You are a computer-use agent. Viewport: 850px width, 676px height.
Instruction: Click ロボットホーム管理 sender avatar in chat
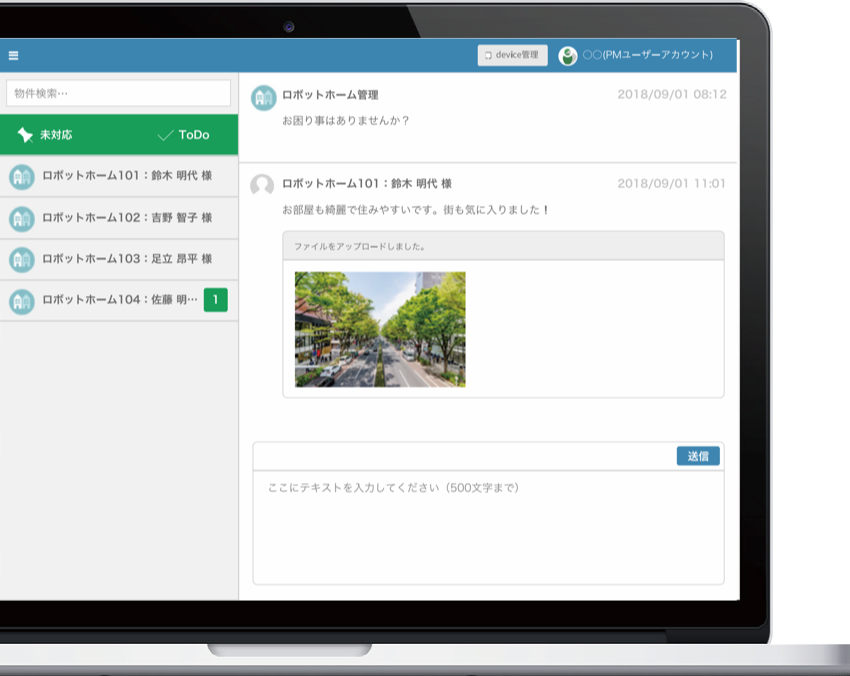click(264, 98)
